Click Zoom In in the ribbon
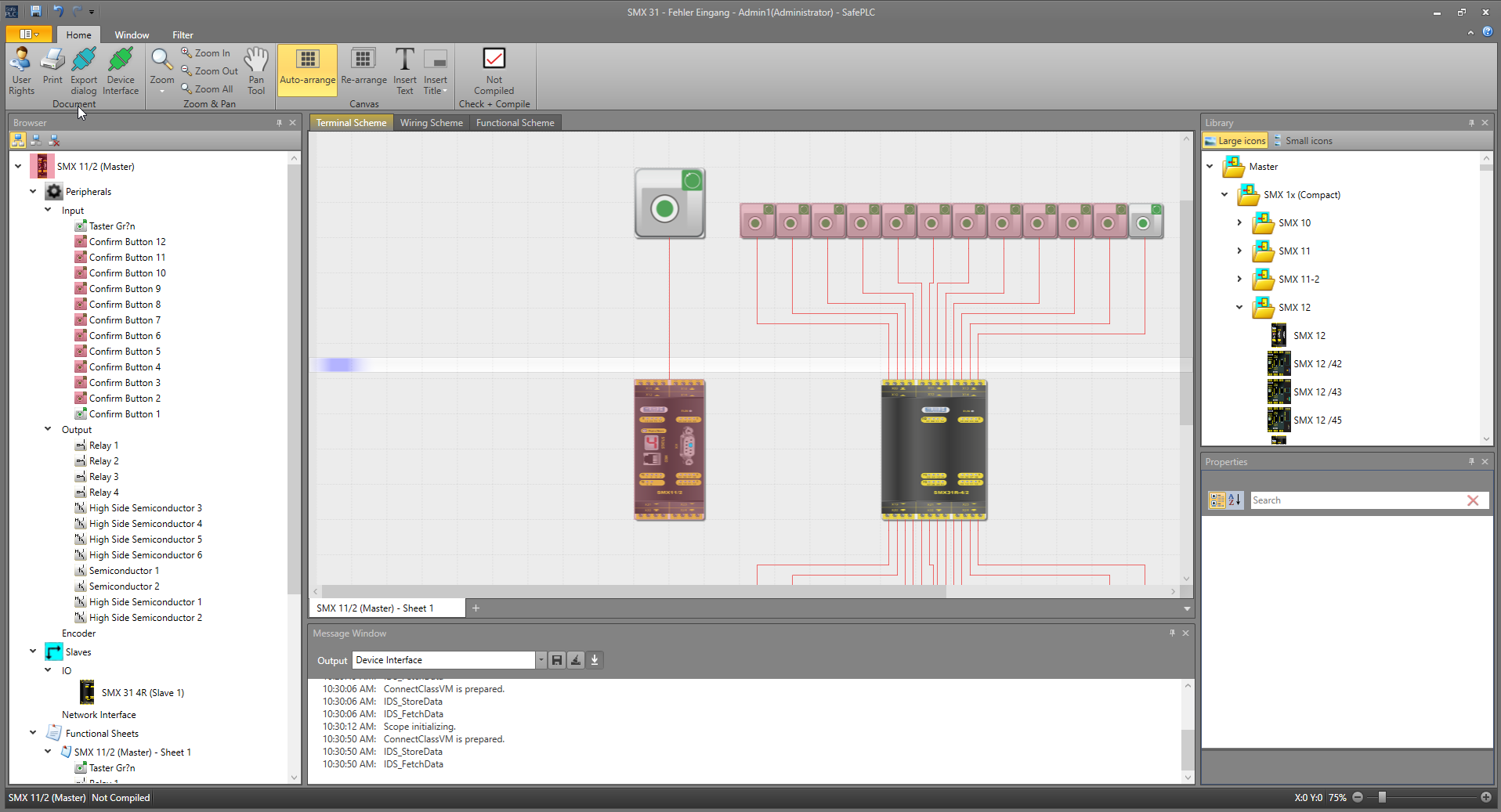Image resolution: width=1501 pixels, height=812 pixels. point(206,52)
